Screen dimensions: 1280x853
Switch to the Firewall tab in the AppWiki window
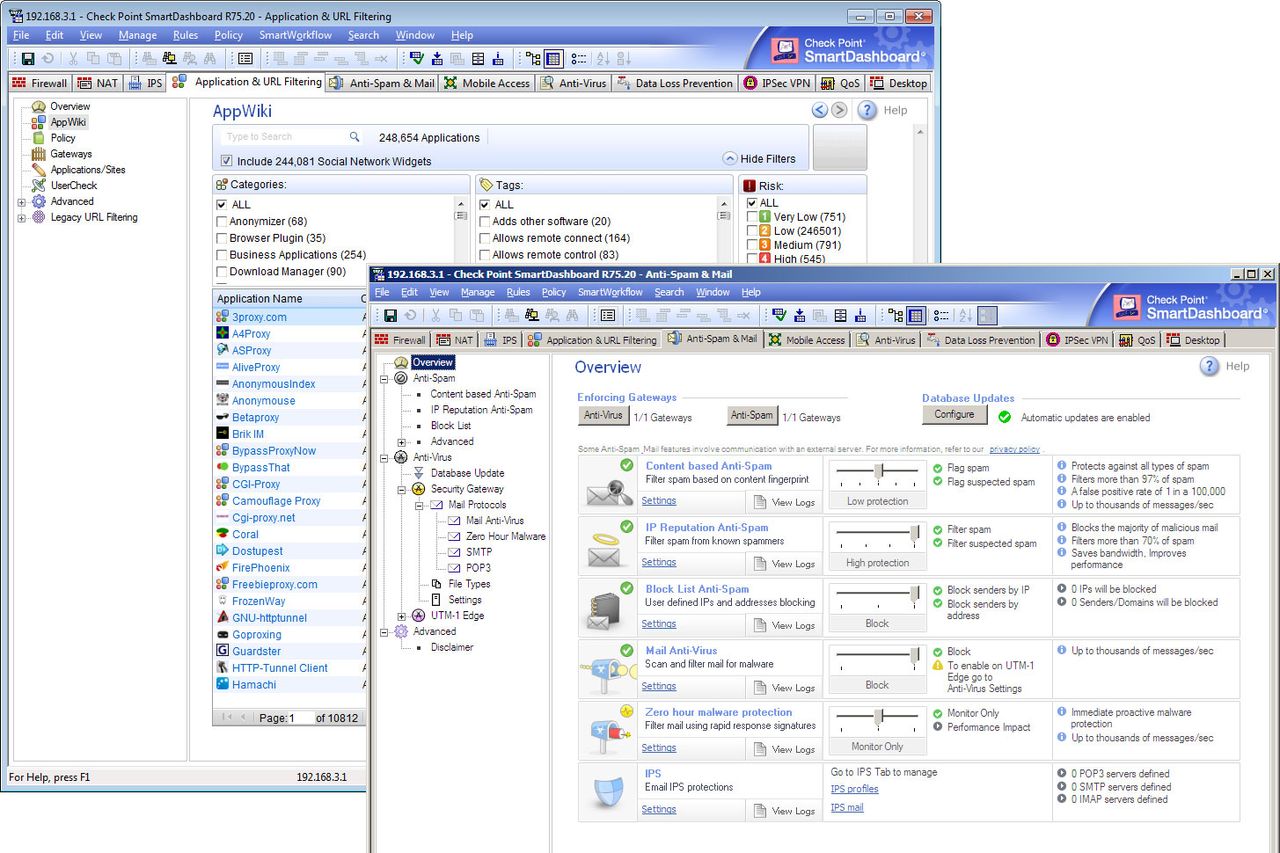[40, 83]
